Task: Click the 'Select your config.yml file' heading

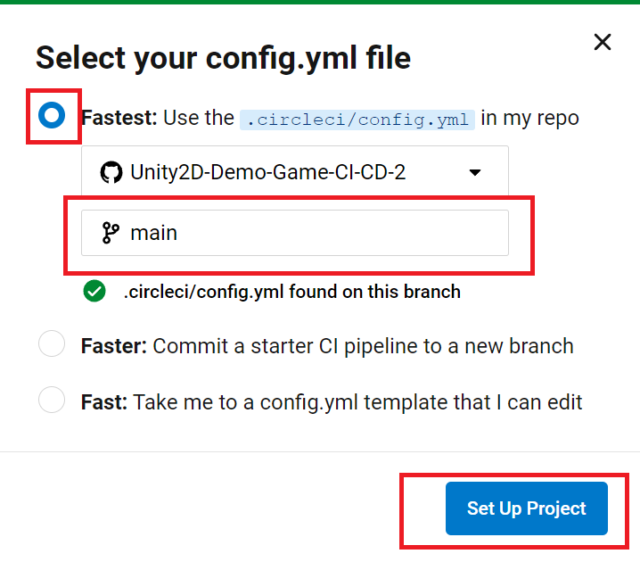Action: 223,58
